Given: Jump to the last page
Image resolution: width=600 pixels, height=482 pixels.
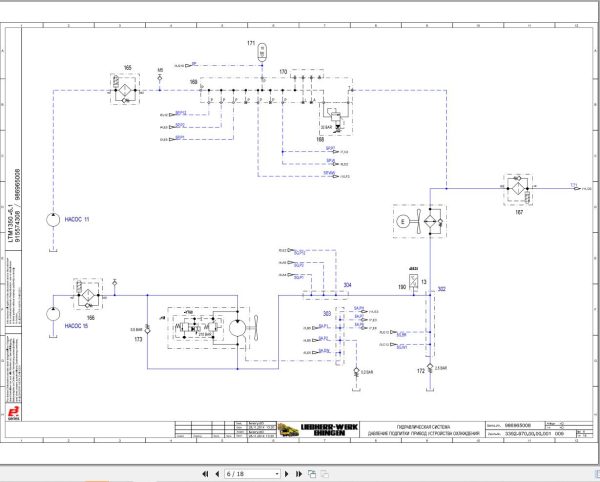Looking at the screenshot, I should coord(299,474).
